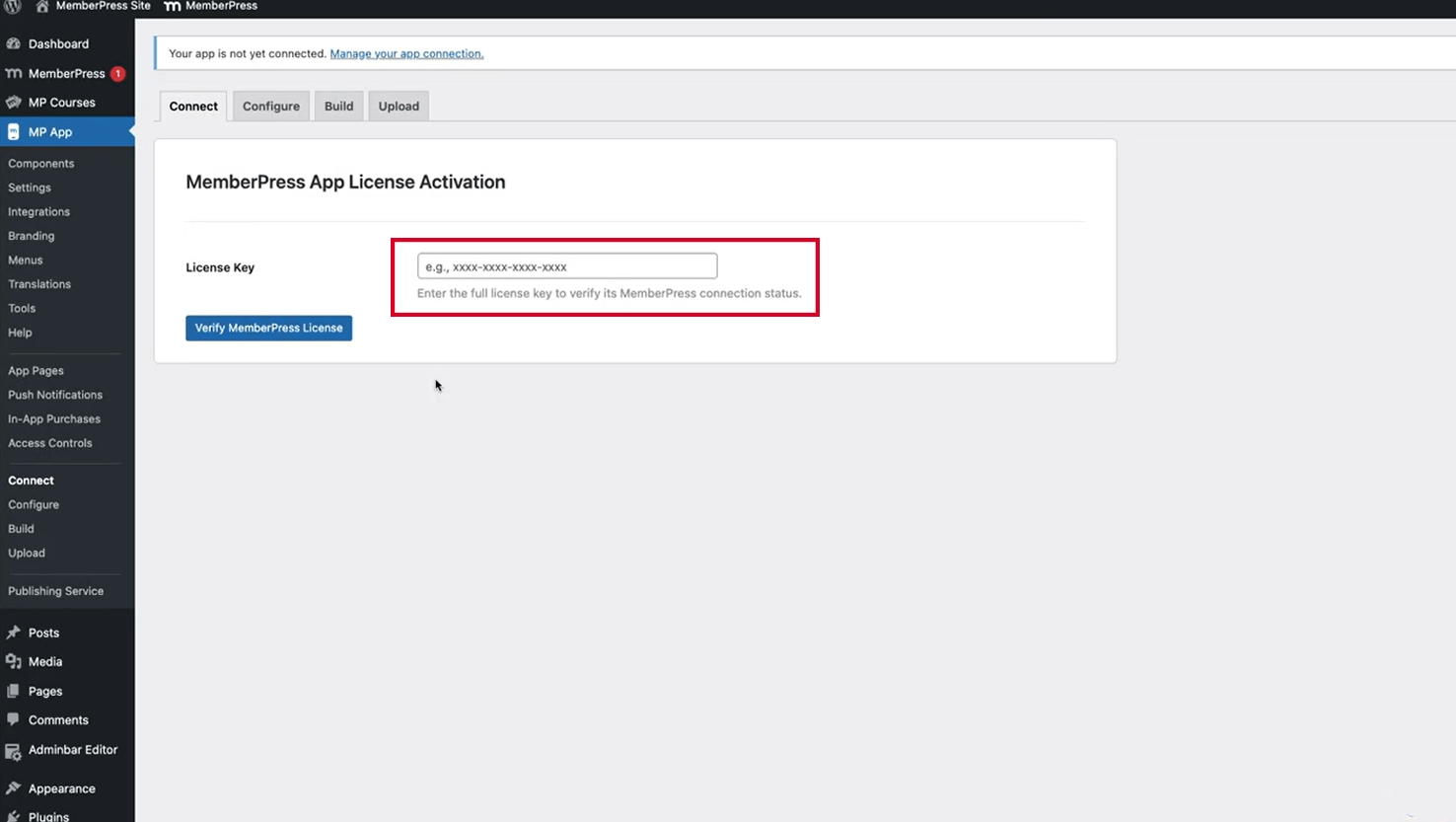Go to Branding in MP App submenu
The height and width of the screenshot is (822, 1456).
click(x=32, y=236)
